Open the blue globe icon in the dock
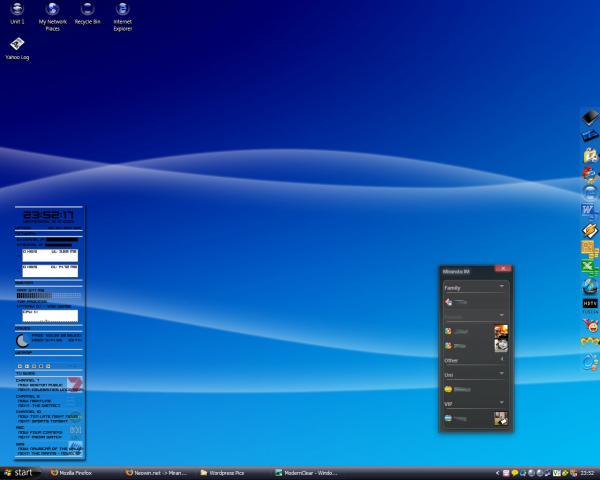 pos(590,286)
